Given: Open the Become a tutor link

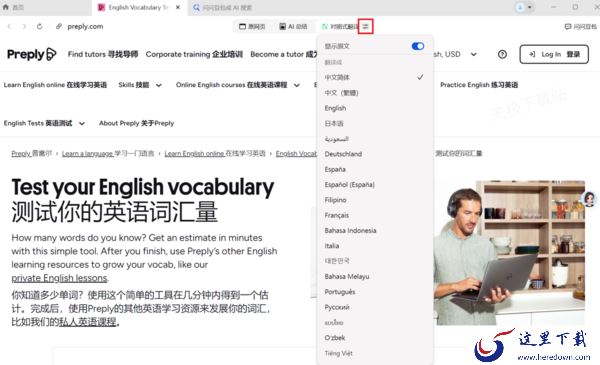Looking at the screenshot, I should [284, 54].
